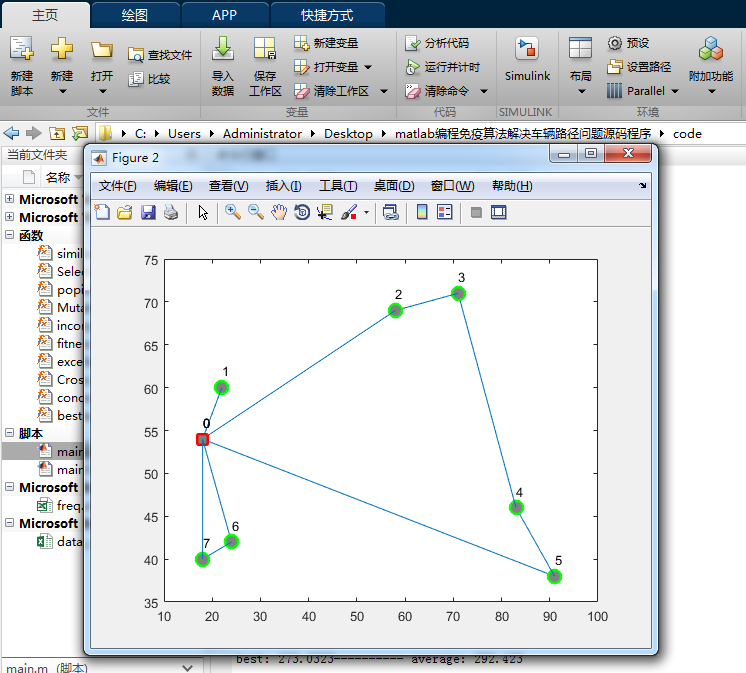Image resolution: width=746 pixels, height=673 pixels.
Task: Open the Clear Workspace dropdown arrow
Action: coord(383,91)
